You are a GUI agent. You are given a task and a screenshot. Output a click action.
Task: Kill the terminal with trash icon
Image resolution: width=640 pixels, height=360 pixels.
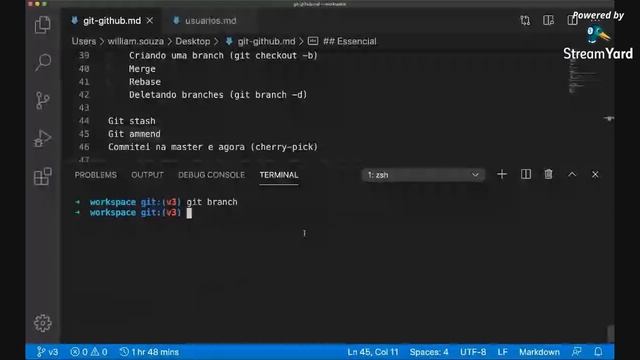pyautogui.click(x=548, y=175)
